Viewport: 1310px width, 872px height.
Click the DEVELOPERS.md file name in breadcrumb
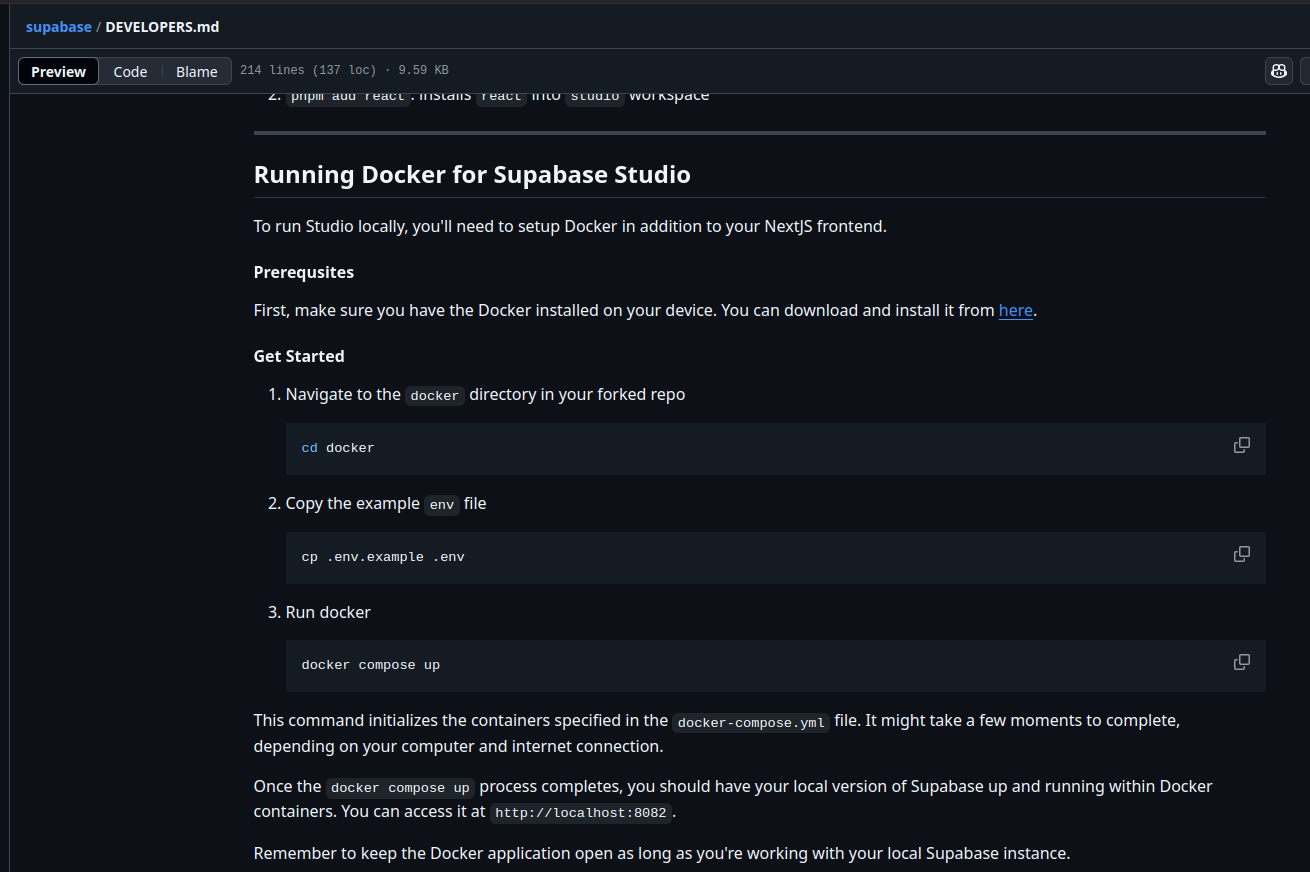[x=162, y=27]
